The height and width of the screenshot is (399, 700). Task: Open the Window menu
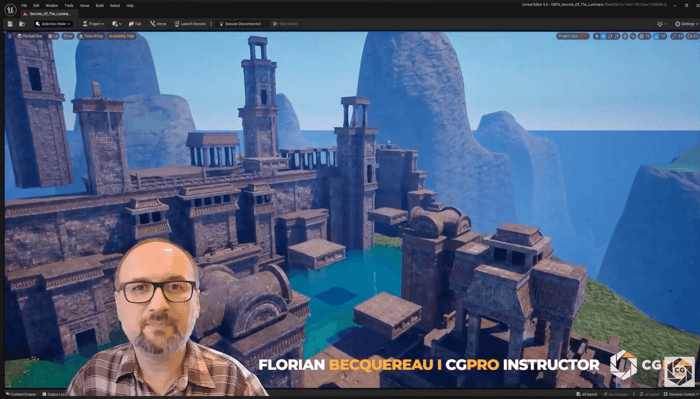[x=52, y=5]
